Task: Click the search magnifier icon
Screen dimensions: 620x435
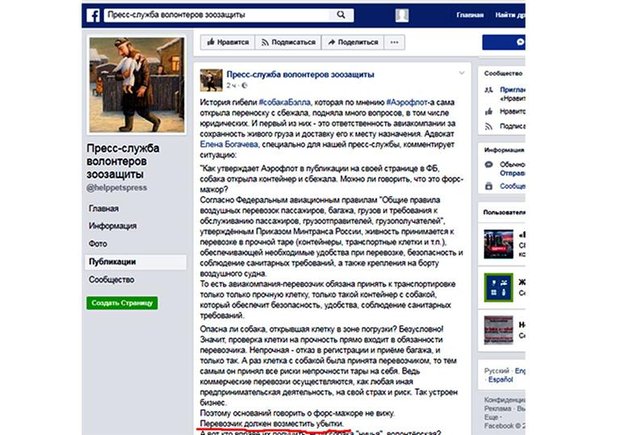Action: 341,15
